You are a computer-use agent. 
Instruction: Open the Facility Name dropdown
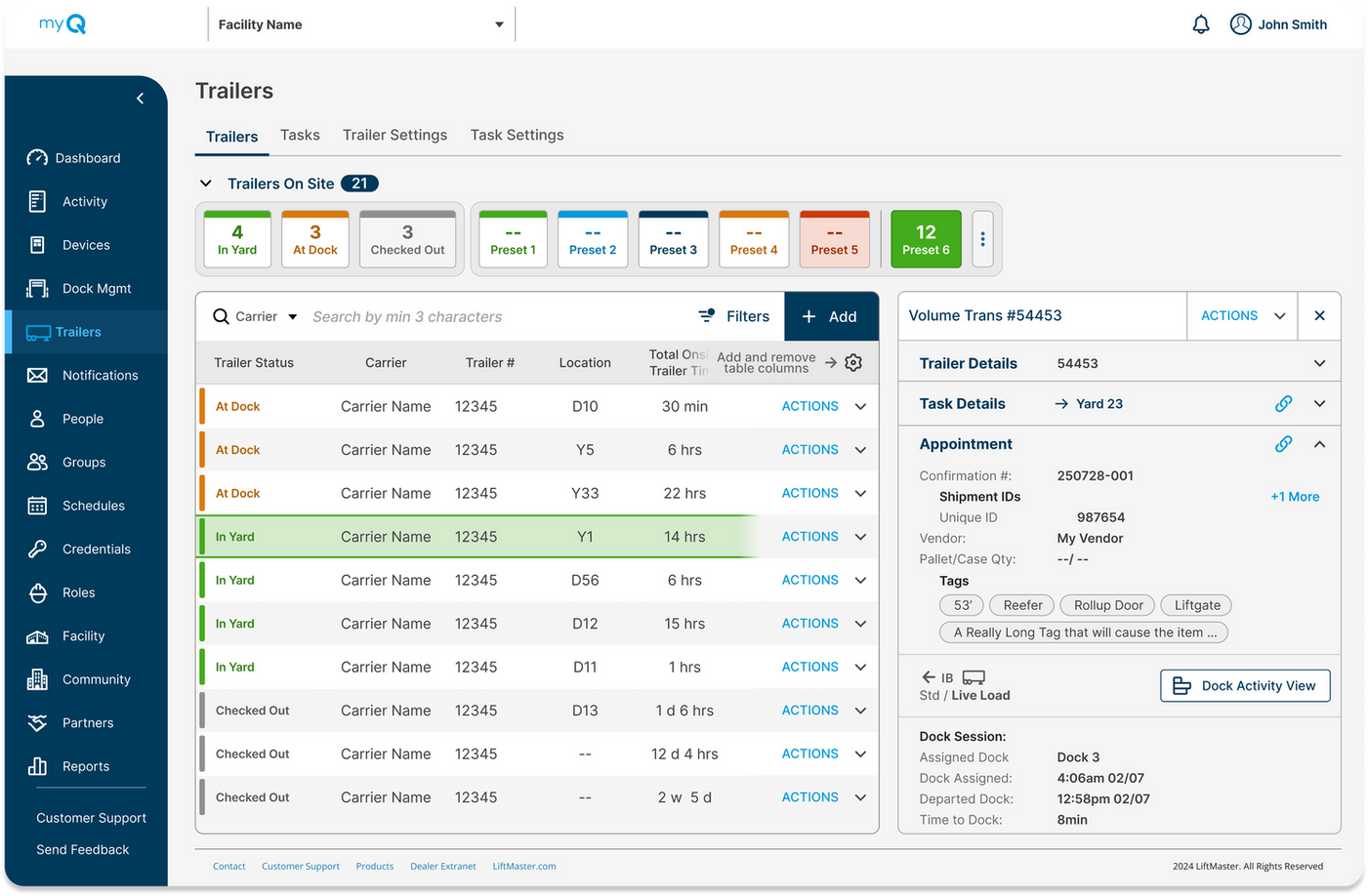(361, 24)
